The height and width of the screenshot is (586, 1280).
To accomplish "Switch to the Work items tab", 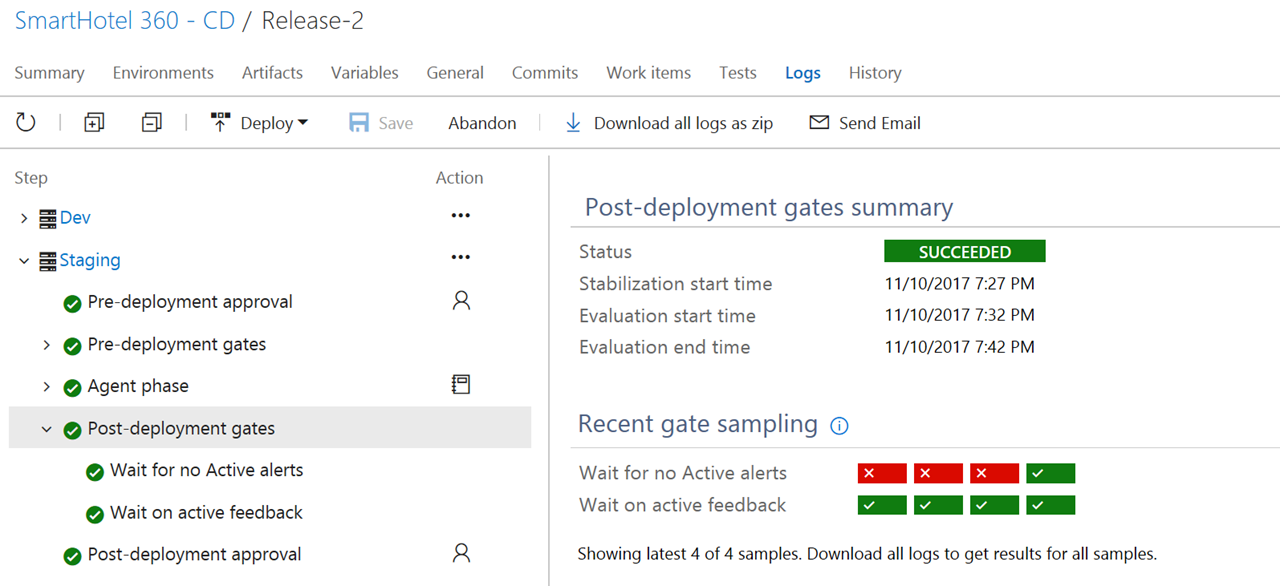I will tap(648, 73).
